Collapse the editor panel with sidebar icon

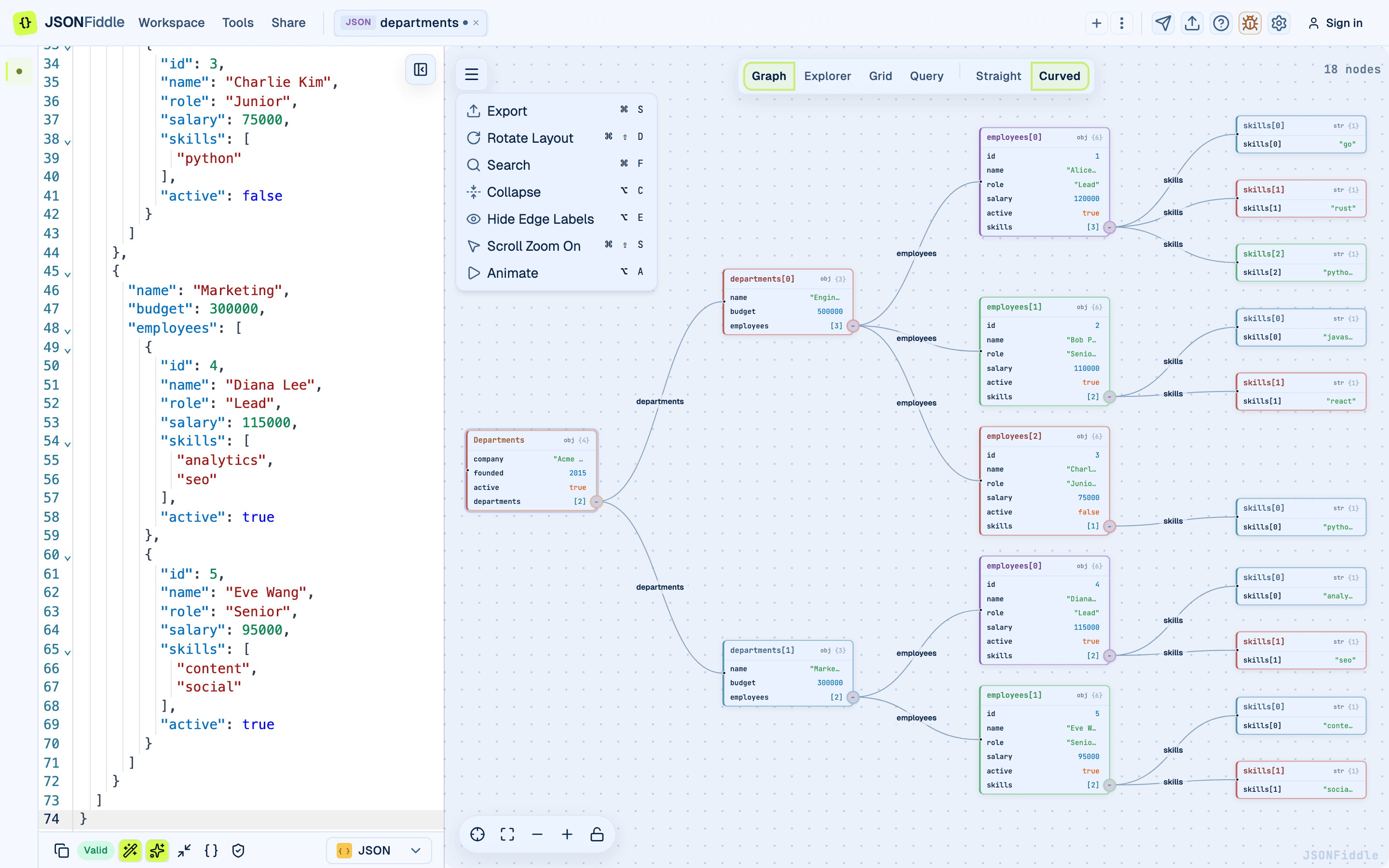point(420,69)
